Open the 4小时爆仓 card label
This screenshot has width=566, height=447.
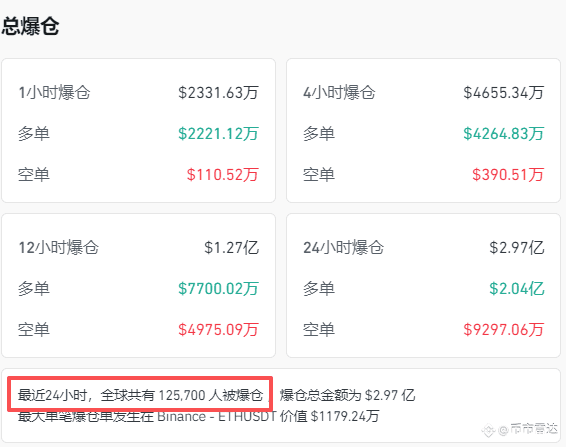(x=339, y=92)
